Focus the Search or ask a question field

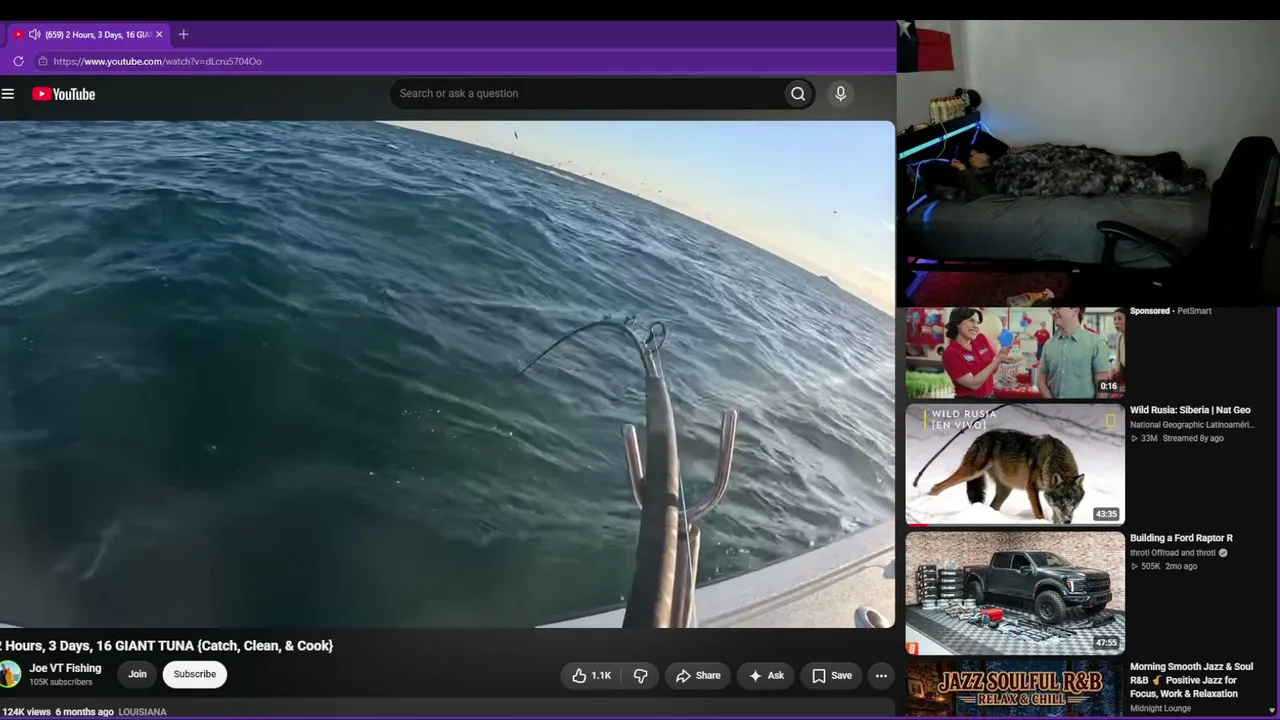click(588, 94)
